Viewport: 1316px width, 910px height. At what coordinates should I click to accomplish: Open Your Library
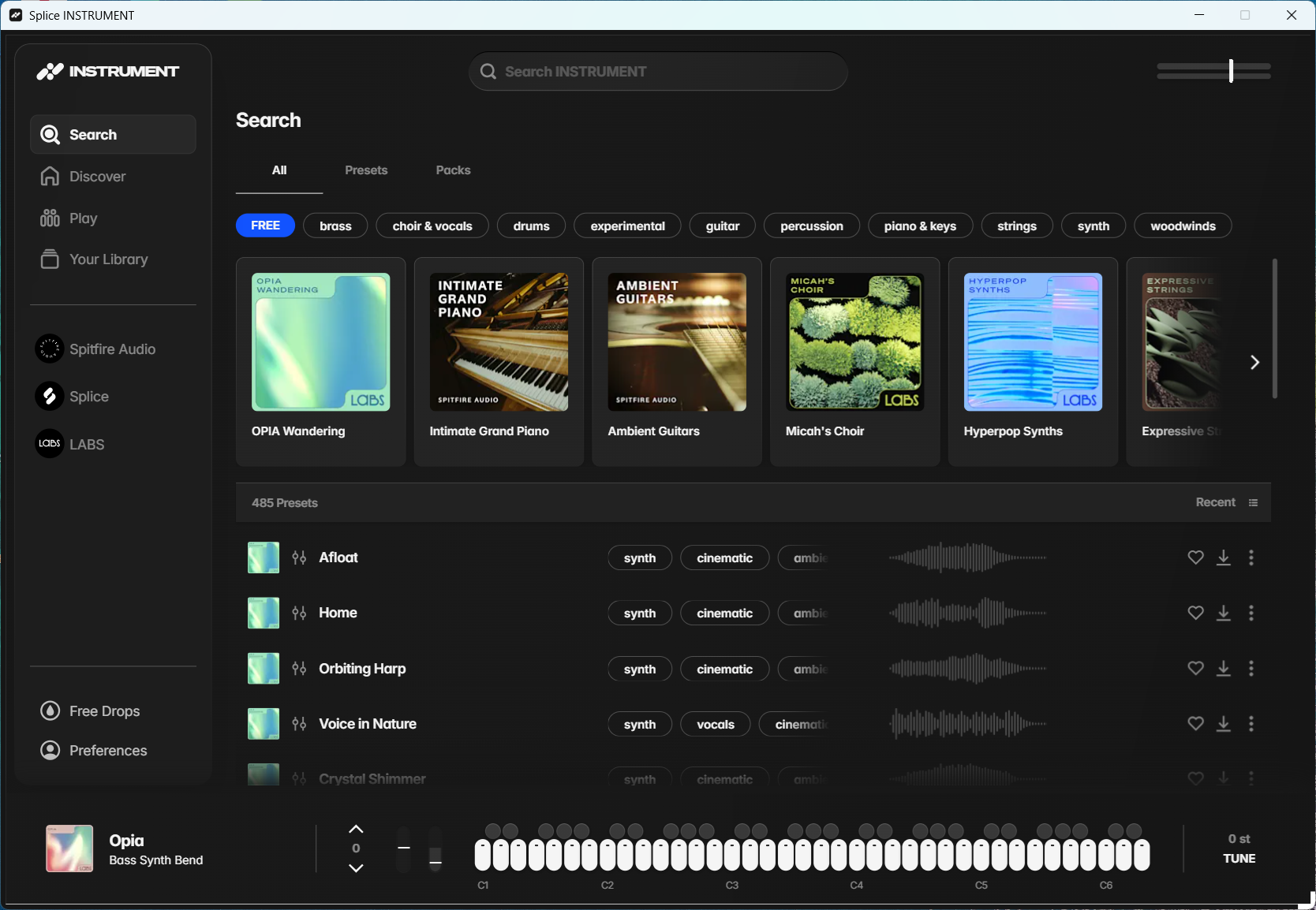94,259
